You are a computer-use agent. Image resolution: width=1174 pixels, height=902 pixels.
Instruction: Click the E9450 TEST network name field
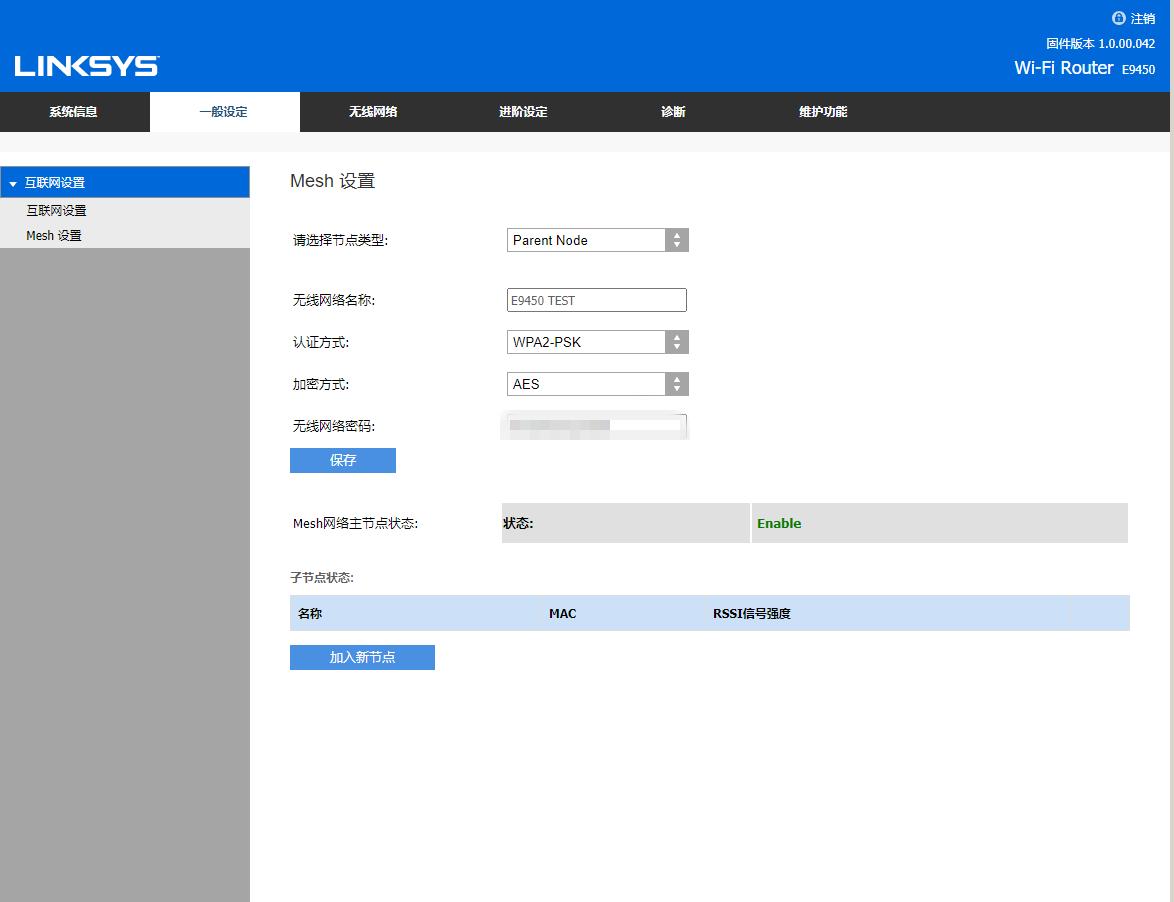tap(596, 300)
